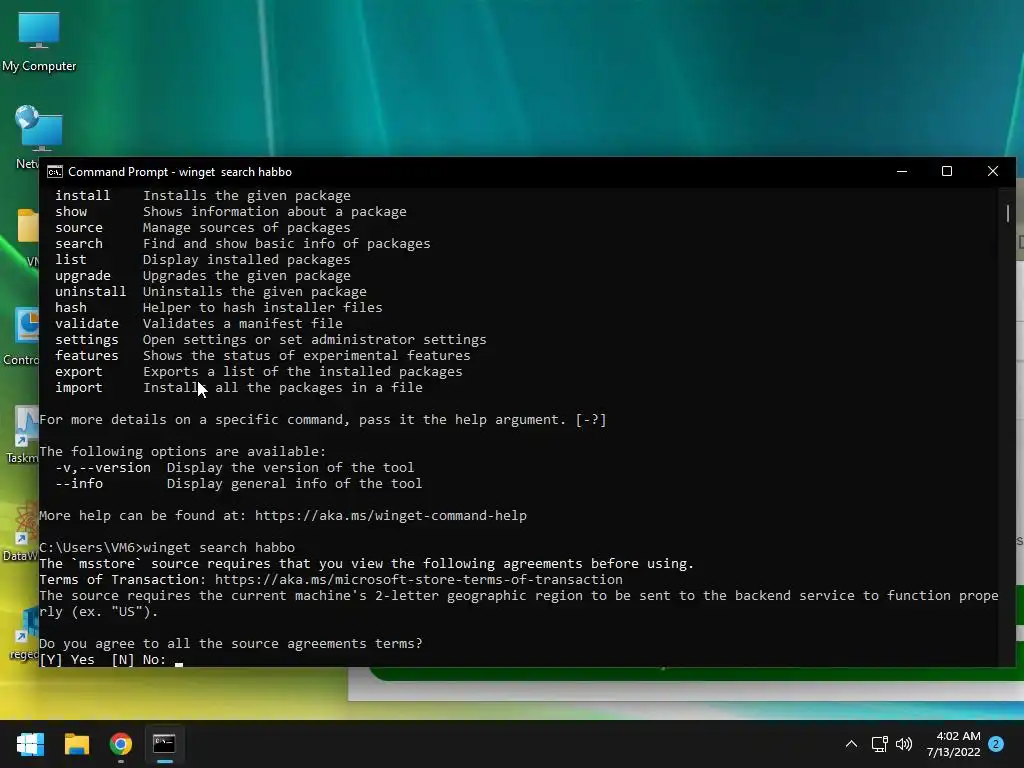
Task: Click the Command Prompt title bar icon
Action: point(55,172)
